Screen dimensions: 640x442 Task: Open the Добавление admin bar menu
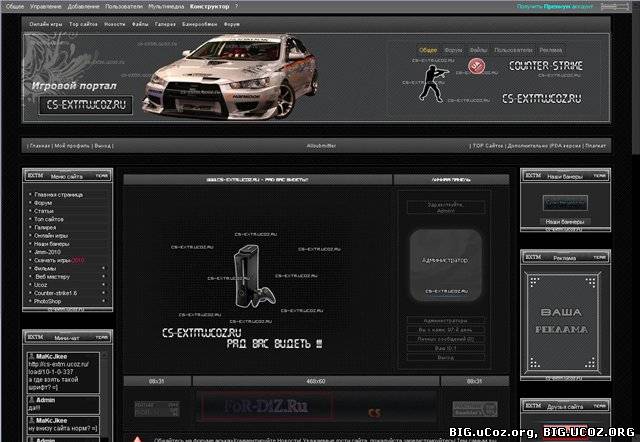pos(83,7)
